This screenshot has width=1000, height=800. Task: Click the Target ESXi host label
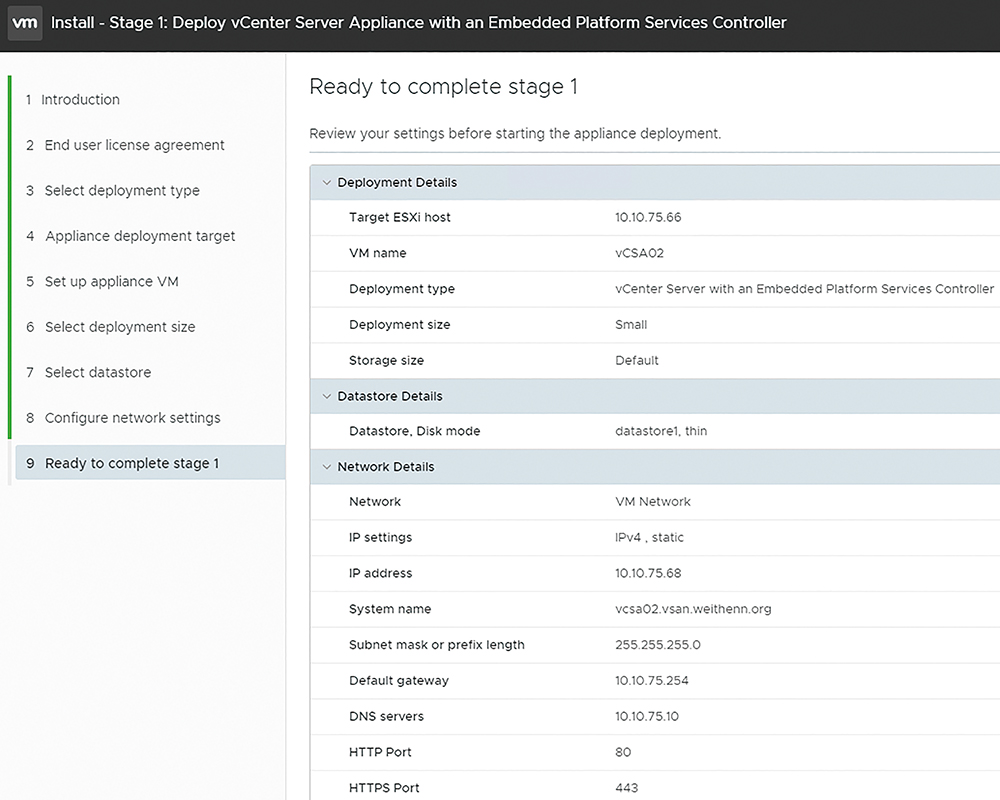(400, 218)
